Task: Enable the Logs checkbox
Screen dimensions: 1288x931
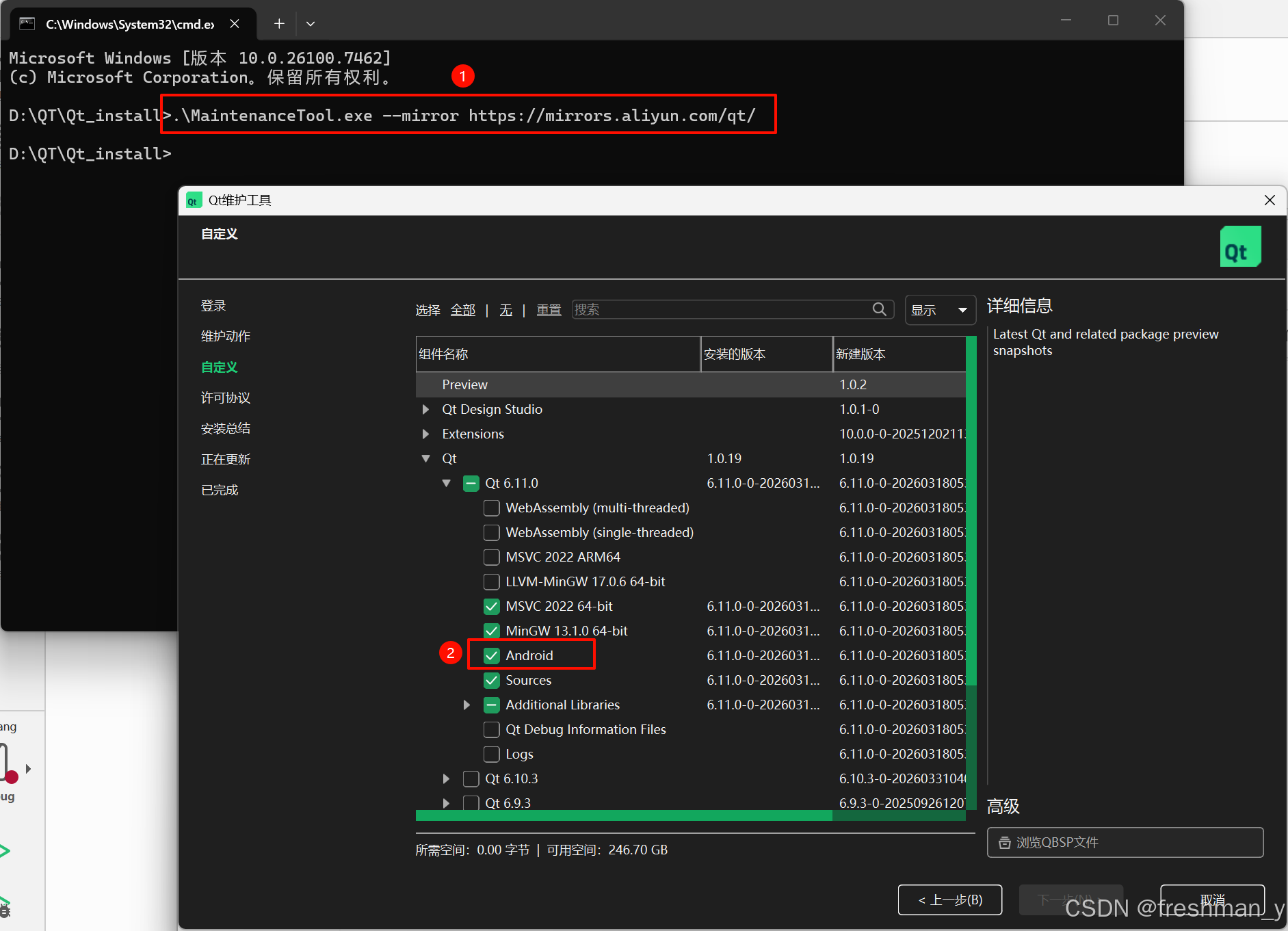Action: [492, 754]
